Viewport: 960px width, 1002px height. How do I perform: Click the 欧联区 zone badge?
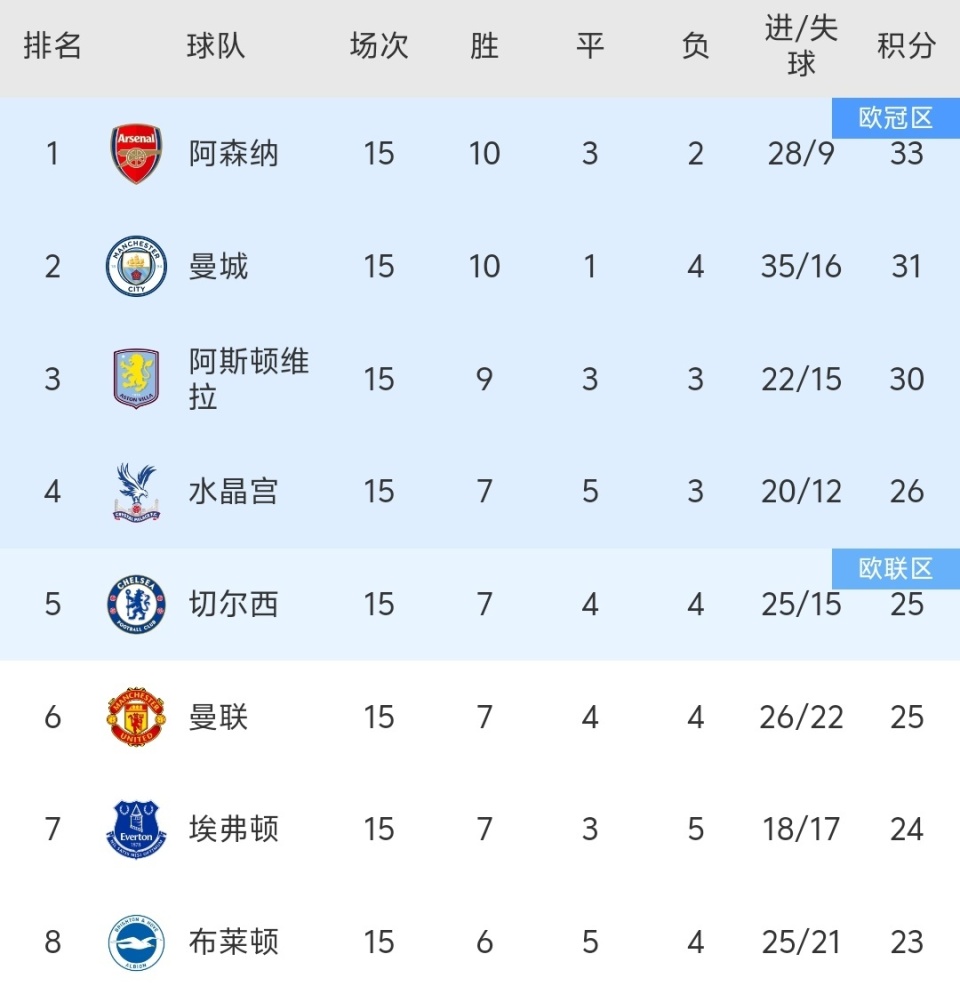pyautogui.click(x=895, y=569)
